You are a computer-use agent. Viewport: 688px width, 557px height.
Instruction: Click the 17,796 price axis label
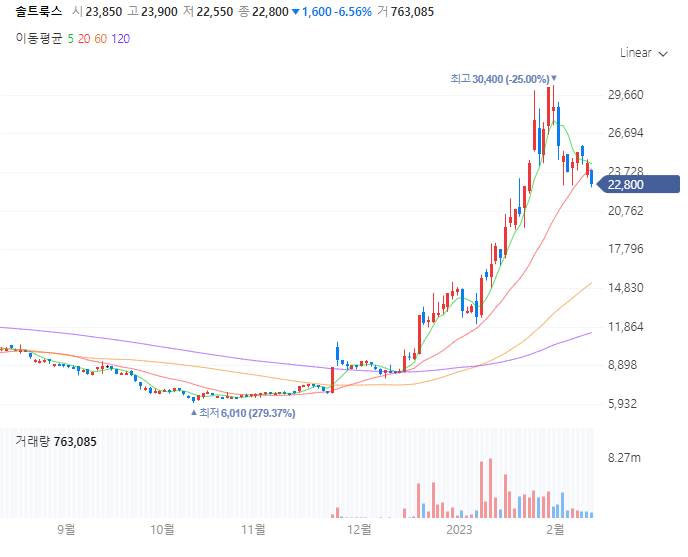pos(626,249)
